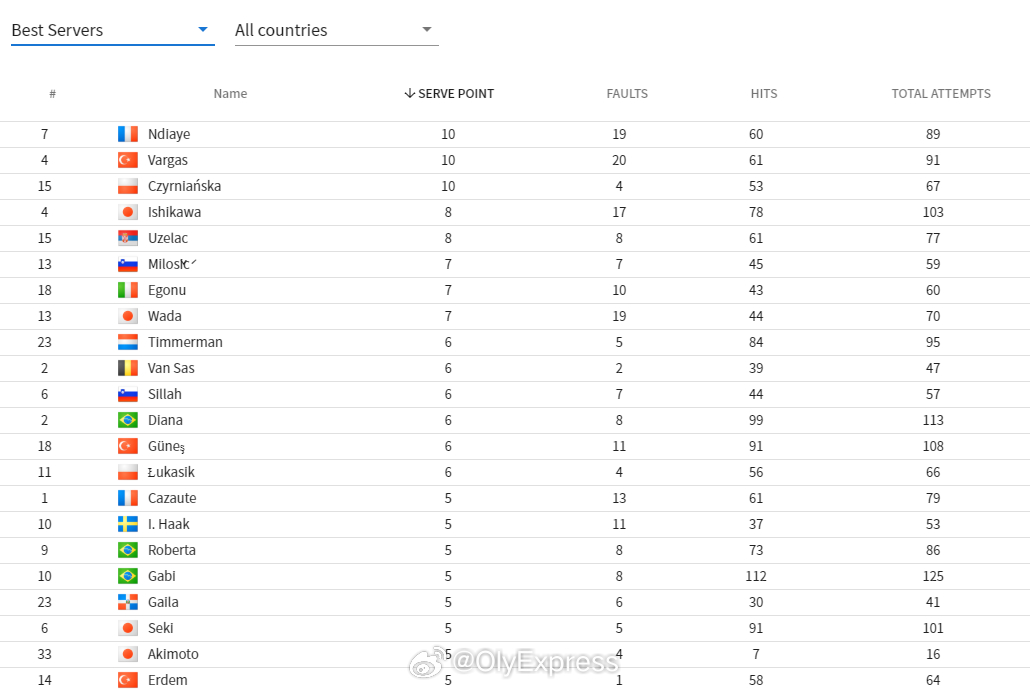Viewport: 1030px width, 689px height.
Task: Click I. Haak's Swedish flag icon
Action: click(128, 524)
